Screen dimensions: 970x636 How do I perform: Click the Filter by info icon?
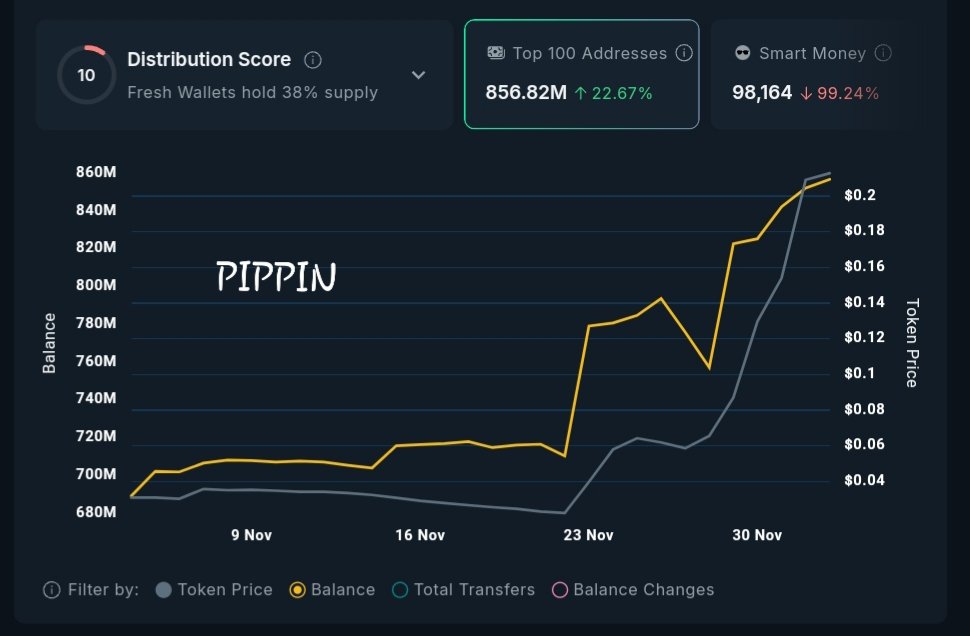[x=52, y=590]
